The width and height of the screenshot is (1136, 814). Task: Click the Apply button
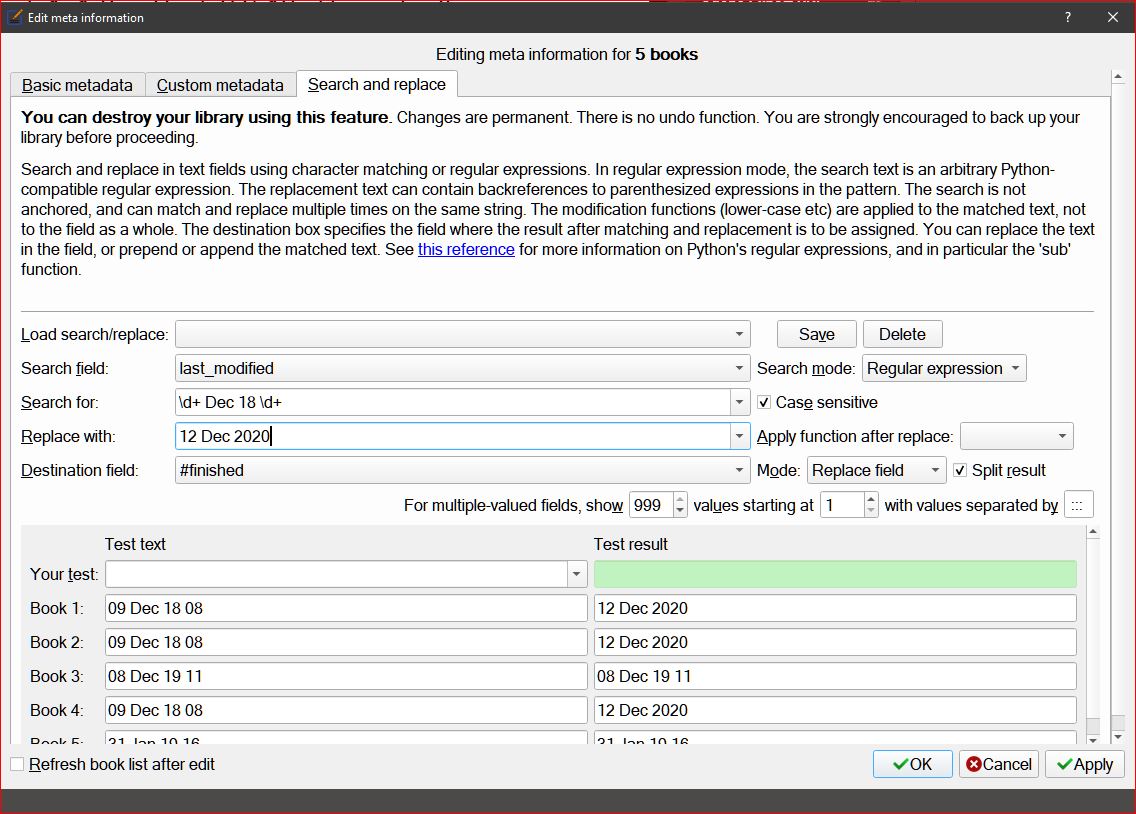click(1085, 764)
